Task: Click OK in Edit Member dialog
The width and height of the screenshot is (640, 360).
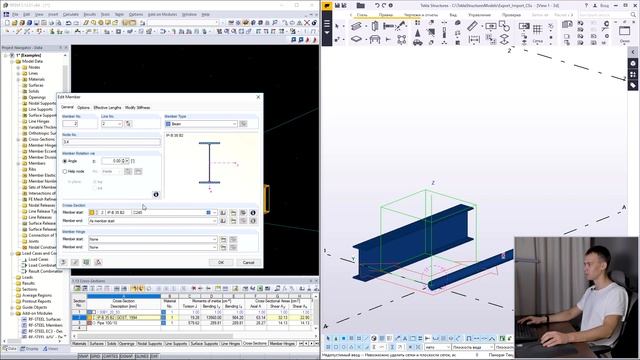Action: [221, 262]
